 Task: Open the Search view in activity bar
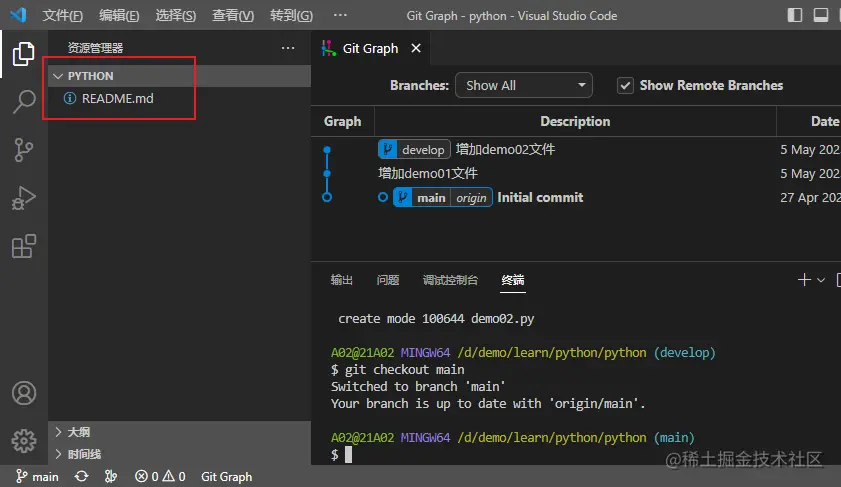coord(24,101)
